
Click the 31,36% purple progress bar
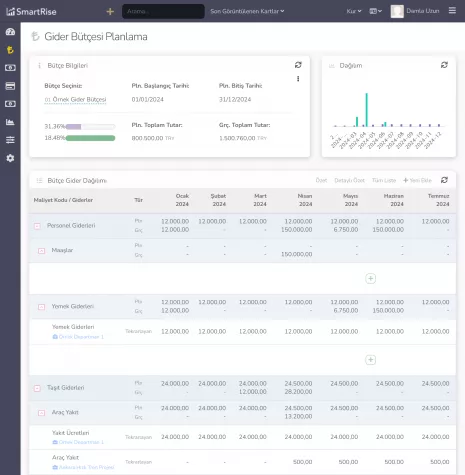click(x=90, y=127)
